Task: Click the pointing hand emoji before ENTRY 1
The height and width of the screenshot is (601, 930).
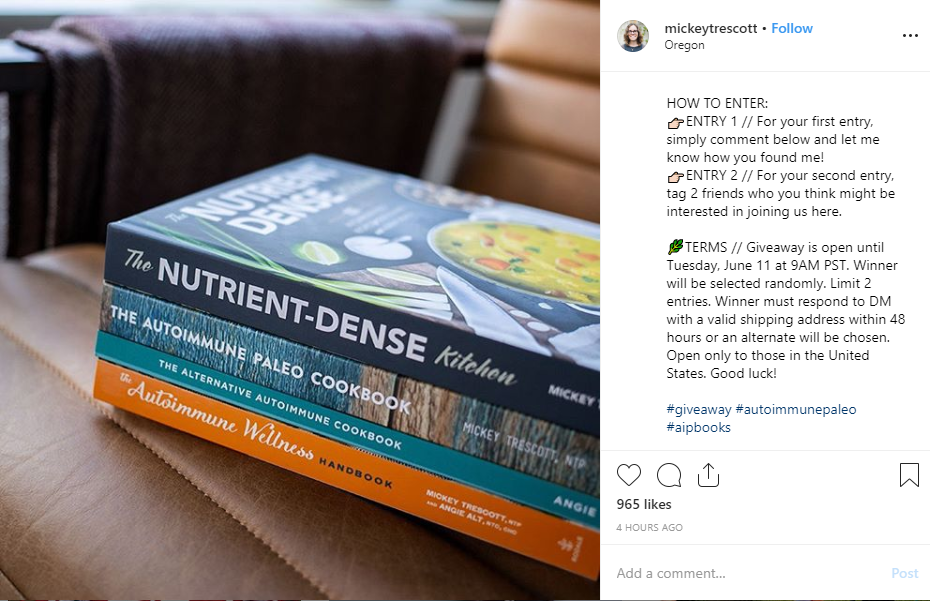Action: coord(676,122)
